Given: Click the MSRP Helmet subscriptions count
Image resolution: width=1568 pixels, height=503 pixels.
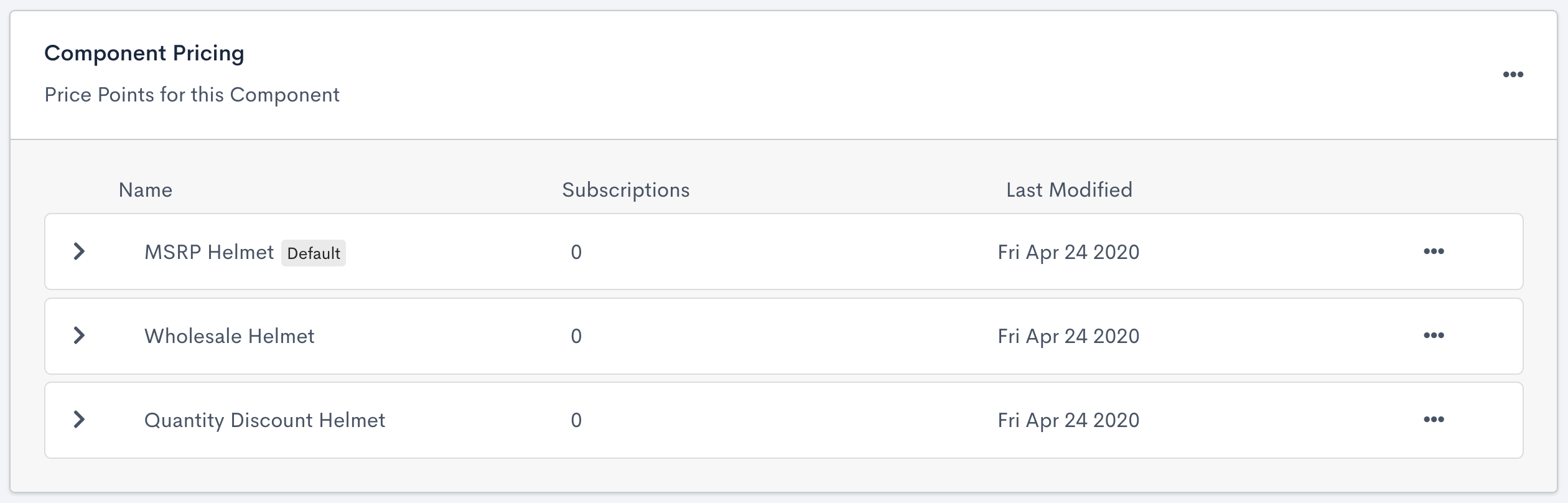Looking at the screenshot, I should [x=576, y=252].
